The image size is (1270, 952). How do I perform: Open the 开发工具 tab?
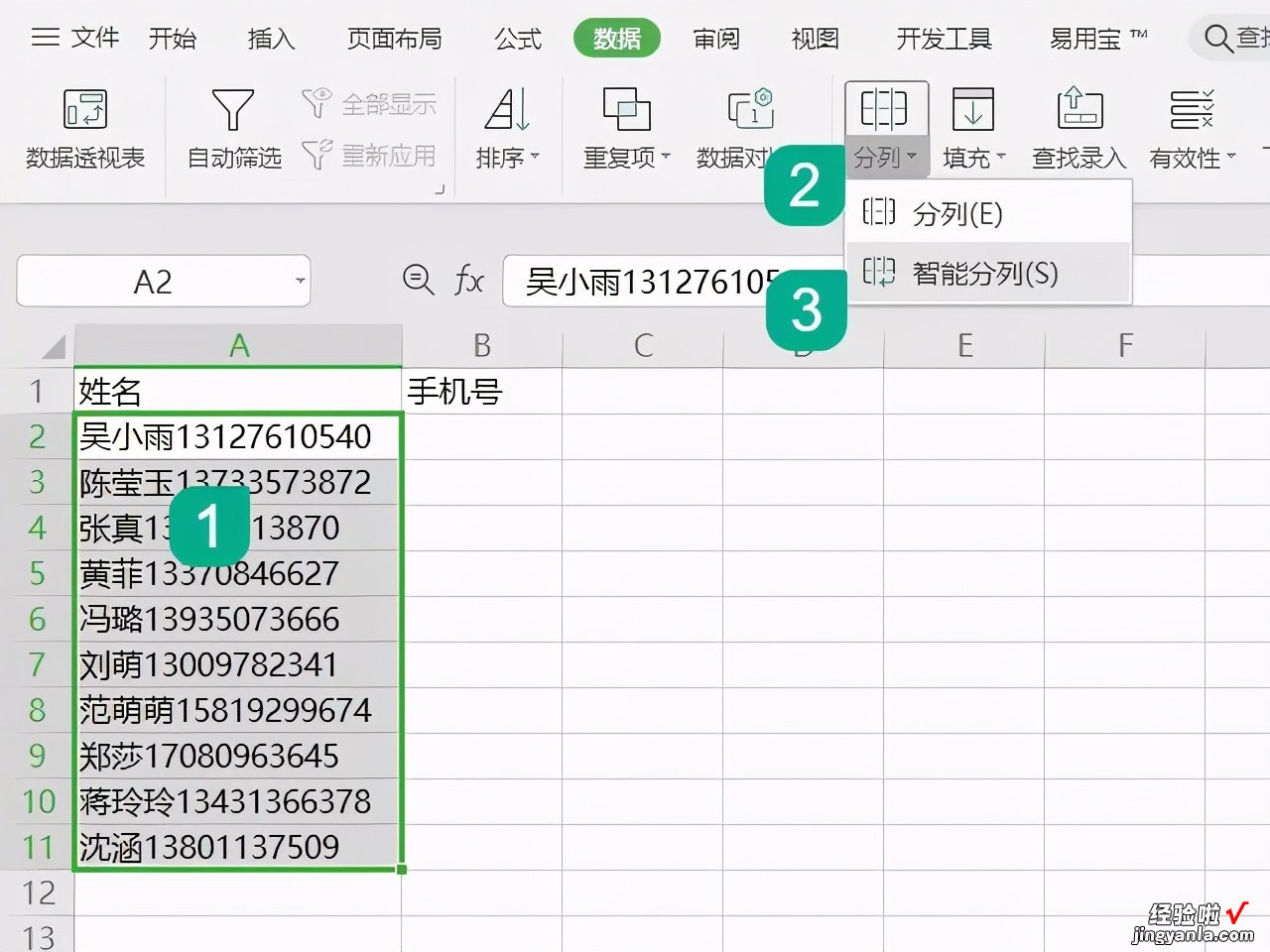pos(944,39)
